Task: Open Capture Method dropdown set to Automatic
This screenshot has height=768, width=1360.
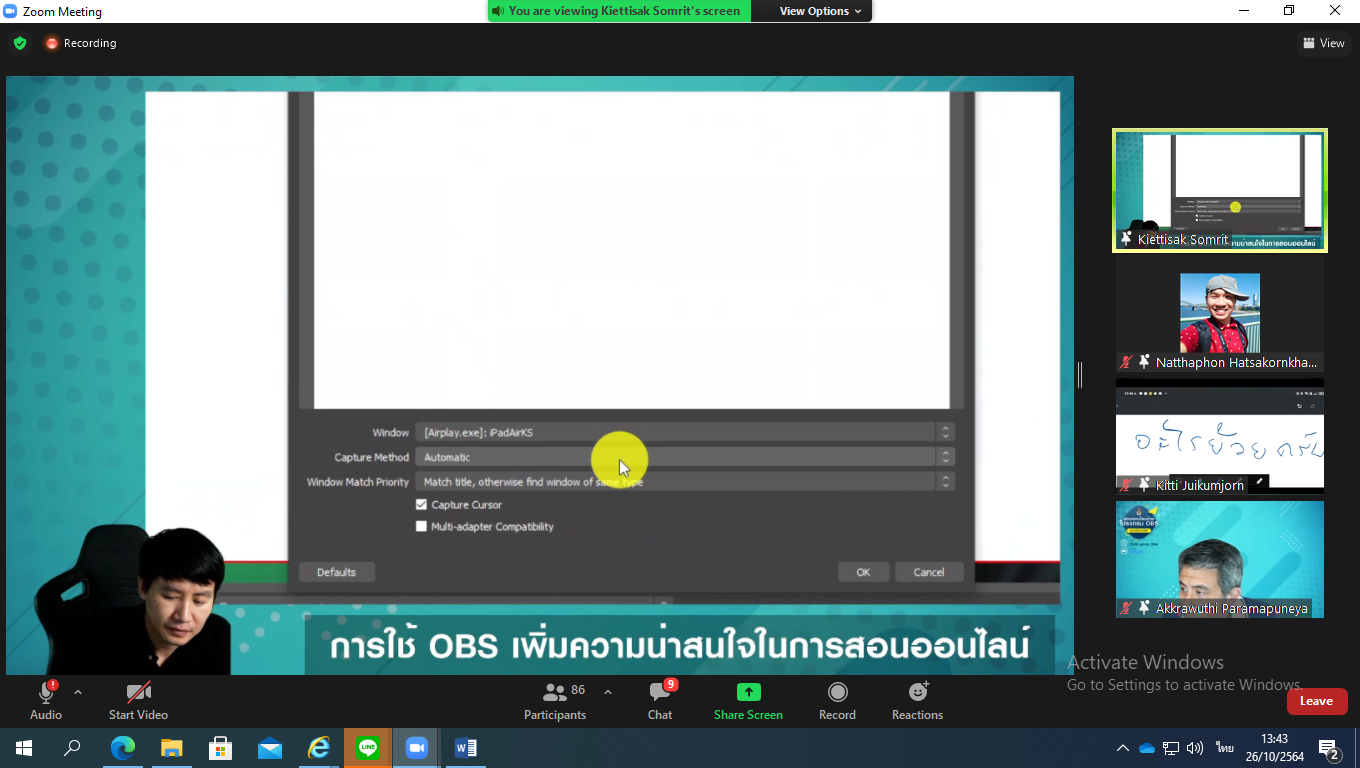Action: click(x=684, y=457)
